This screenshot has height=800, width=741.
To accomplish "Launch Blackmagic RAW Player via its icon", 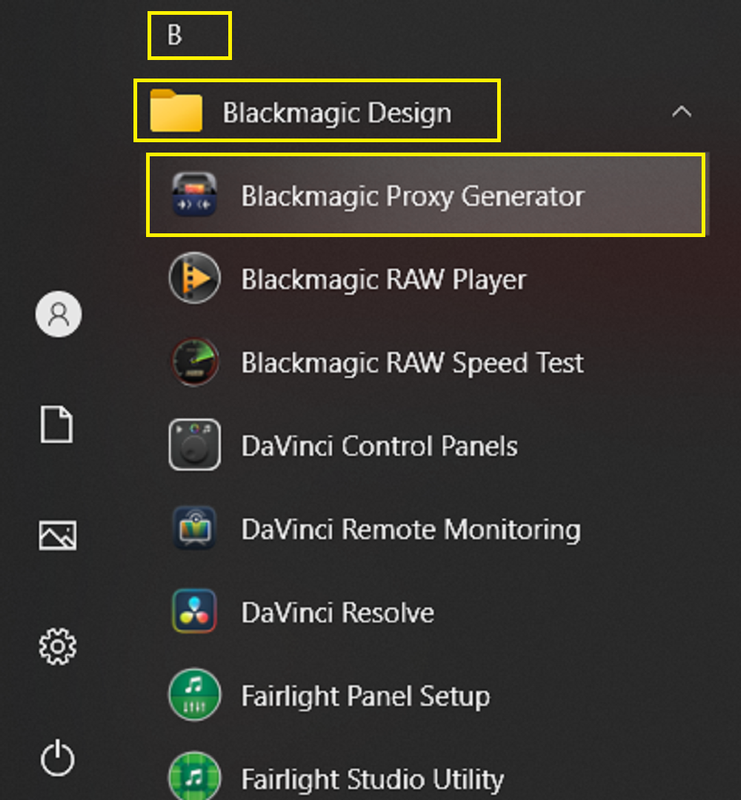I will [x=194, y=279].
